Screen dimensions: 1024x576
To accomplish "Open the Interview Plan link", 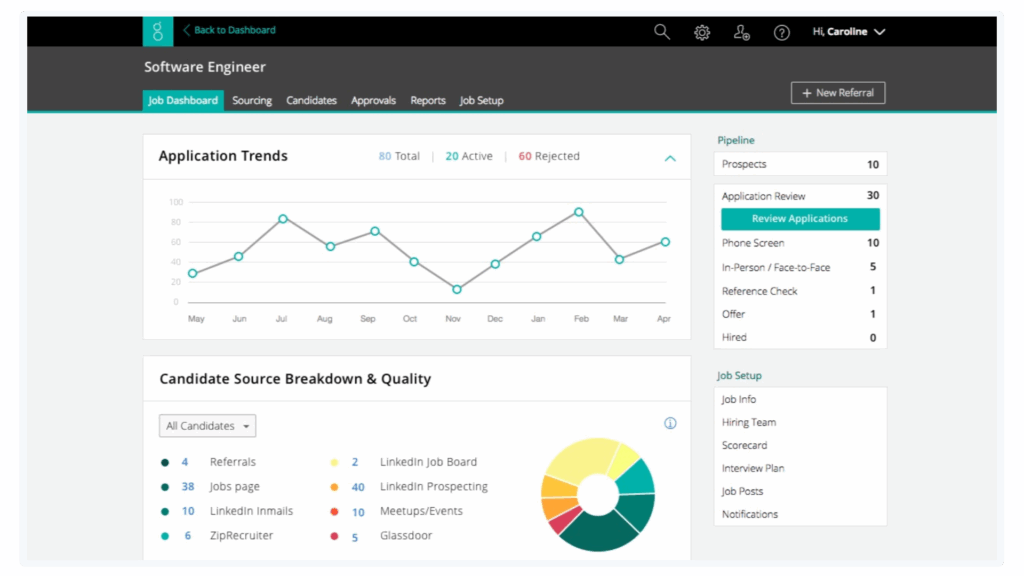I will (x=753, y=468).
